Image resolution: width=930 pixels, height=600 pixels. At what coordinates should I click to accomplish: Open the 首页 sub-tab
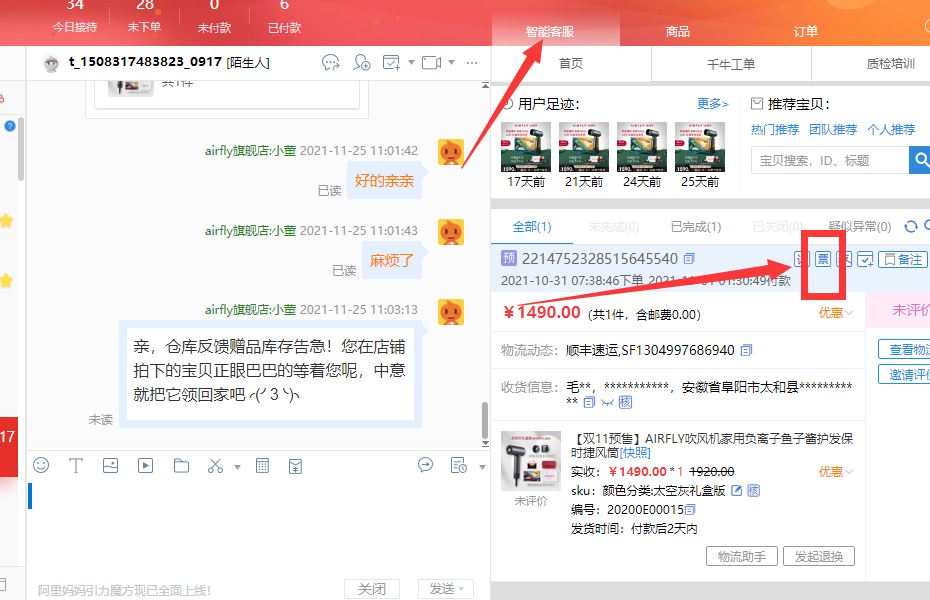coord(571,63)
